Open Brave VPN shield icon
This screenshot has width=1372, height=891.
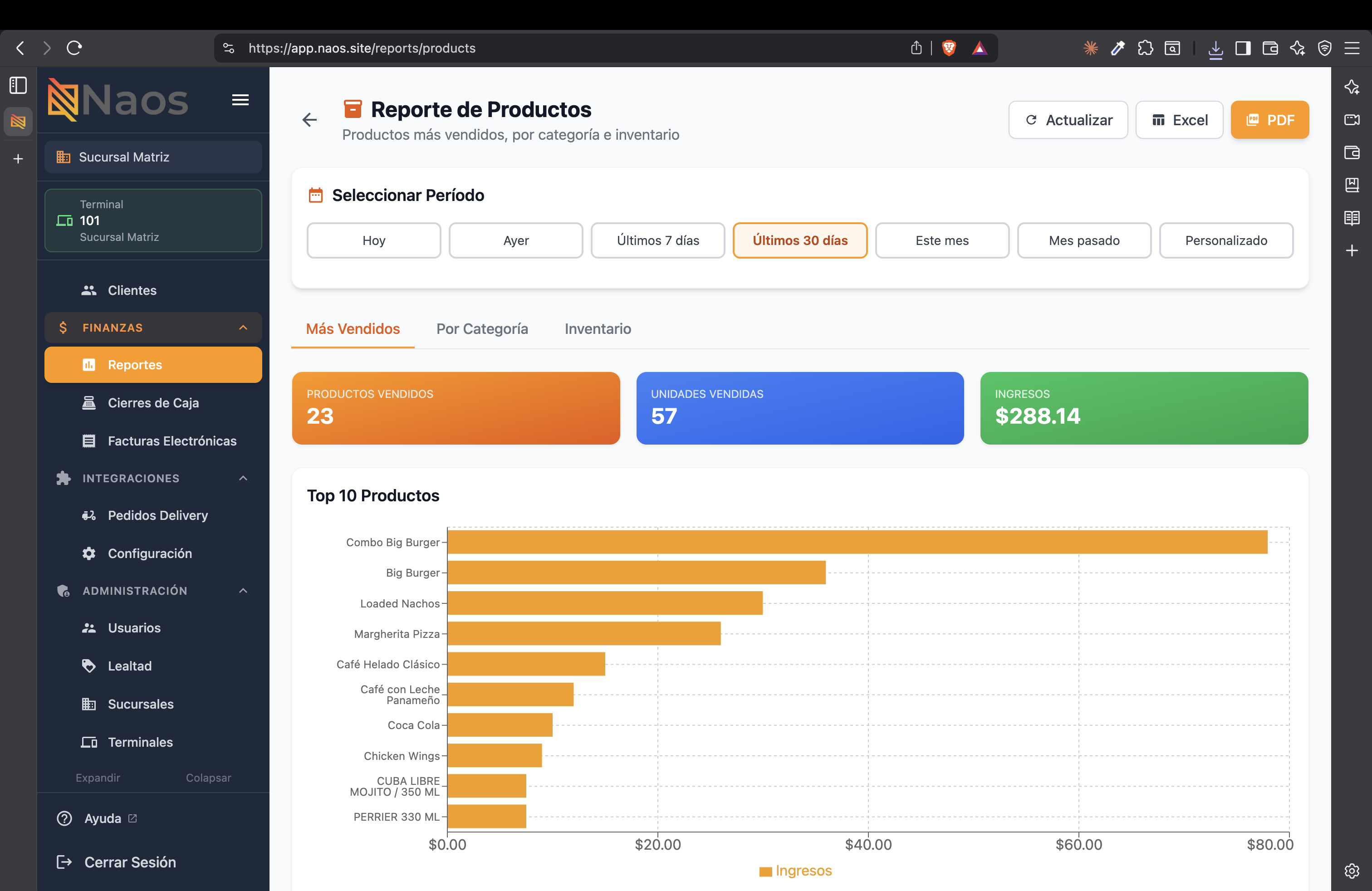pyautogui.click(x=1325, y=48)
